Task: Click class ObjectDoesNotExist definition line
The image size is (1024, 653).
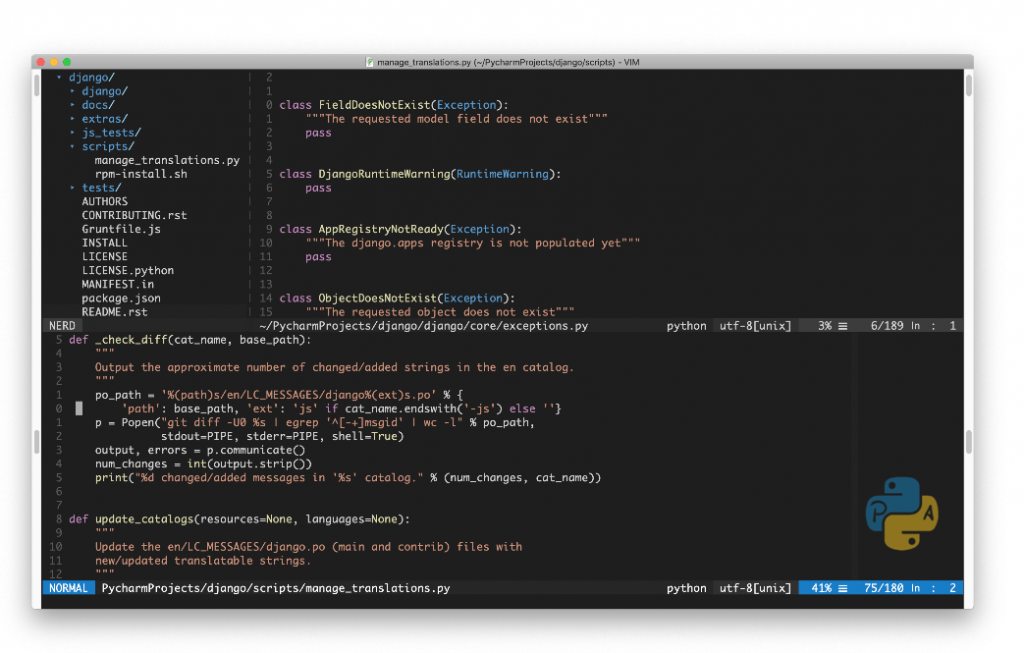Action: [397, 298]
